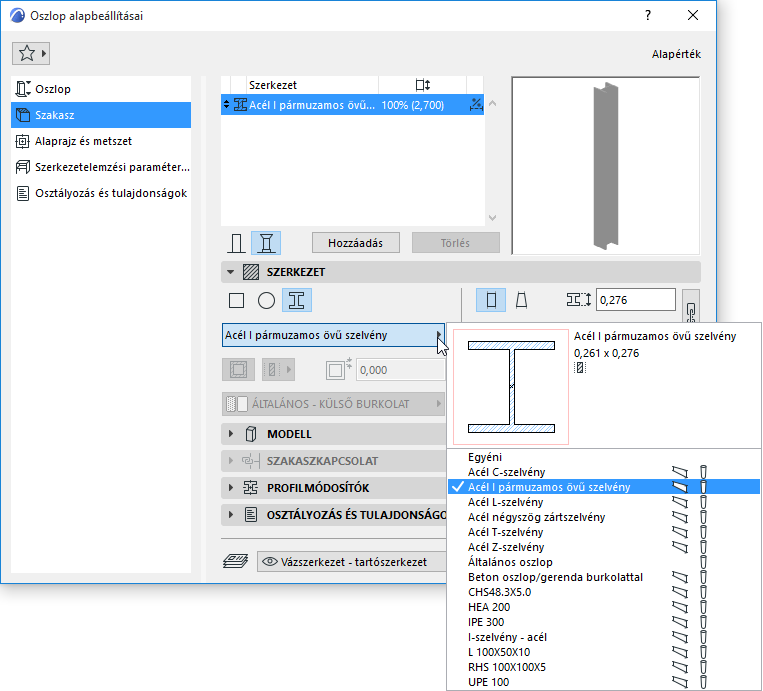The height and width of the screenshot is (691, 763).
Task: Choose RHS 100X100X5 profile
Action: (x=603, y=667)
